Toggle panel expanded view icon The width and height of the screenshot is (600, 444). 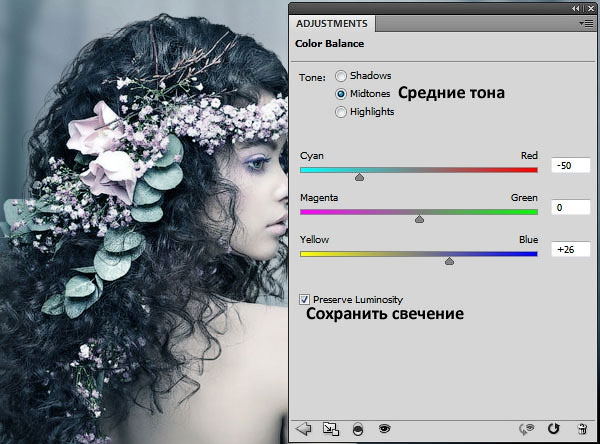click(331, 429)
